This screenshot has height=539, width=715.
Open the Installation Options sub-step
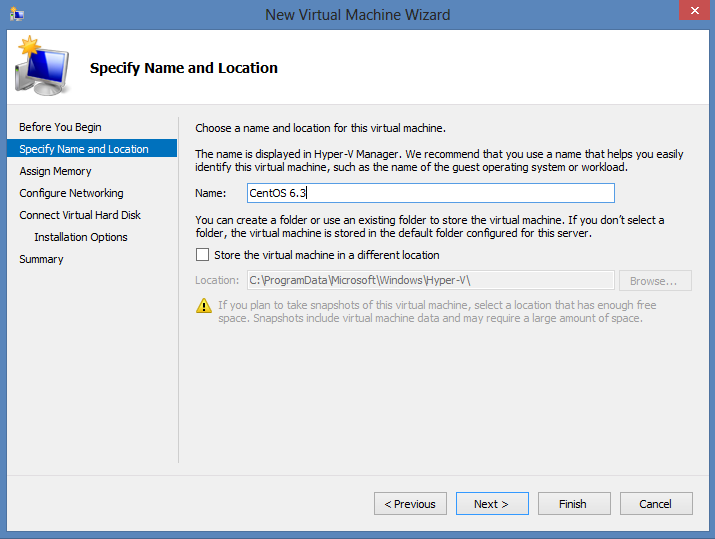coord(81,237)
